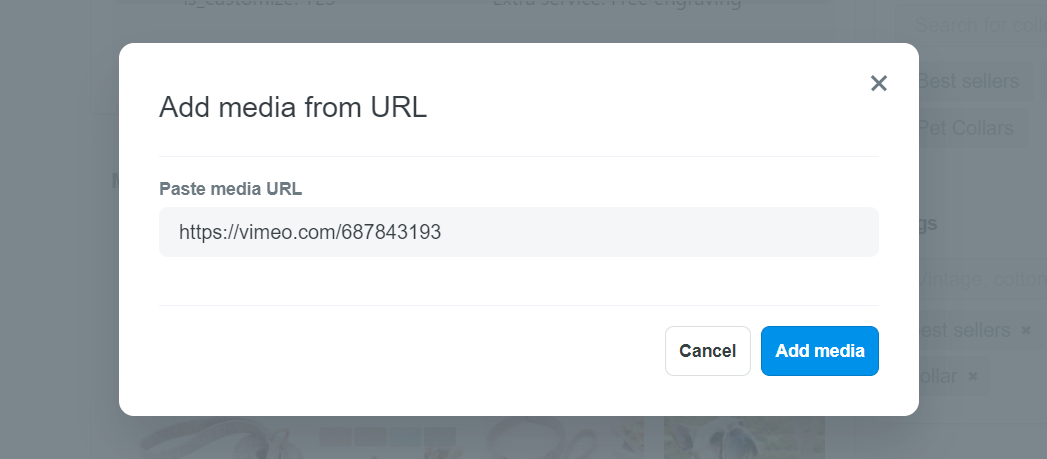Open the color swatches media thumbnail
The image size is (1047, 459).
387,438
